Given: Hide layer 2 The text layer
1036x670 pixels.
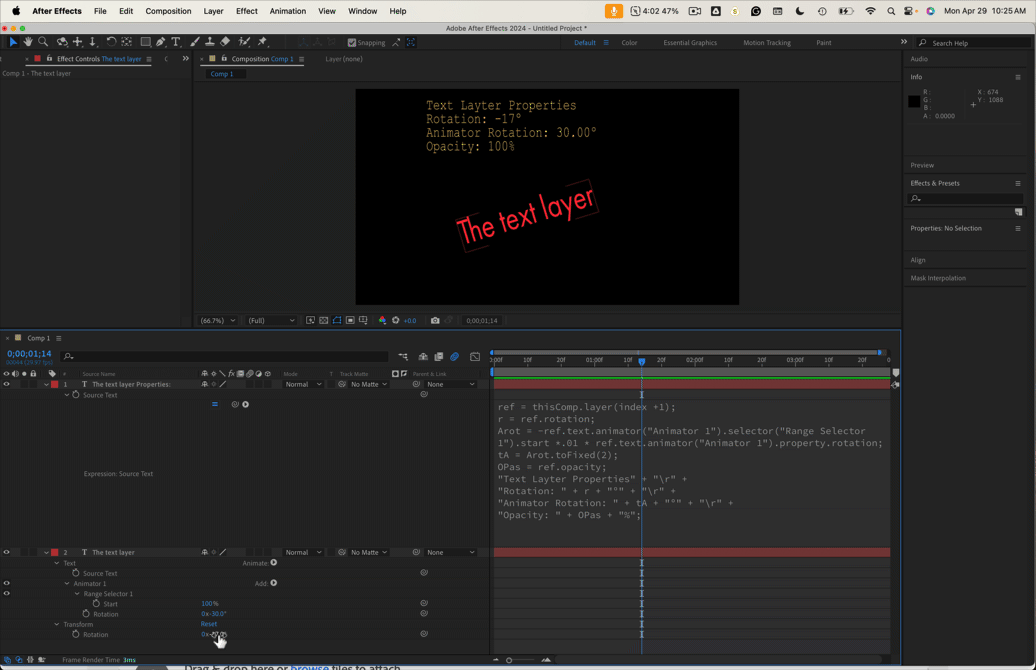Looking at the screenshot, I should pyautogui.click(x=7, y=552).
